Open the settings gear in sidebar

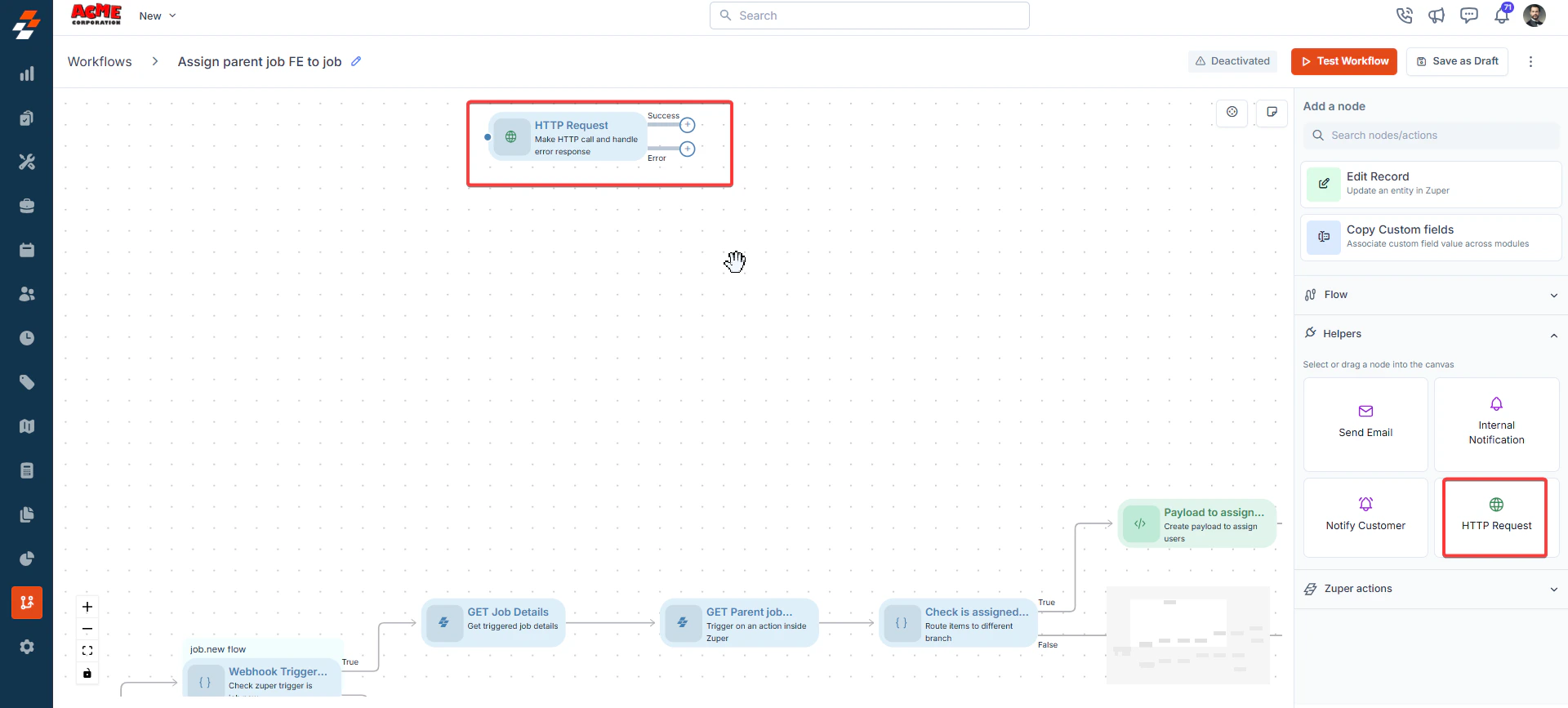click(27, 647)
